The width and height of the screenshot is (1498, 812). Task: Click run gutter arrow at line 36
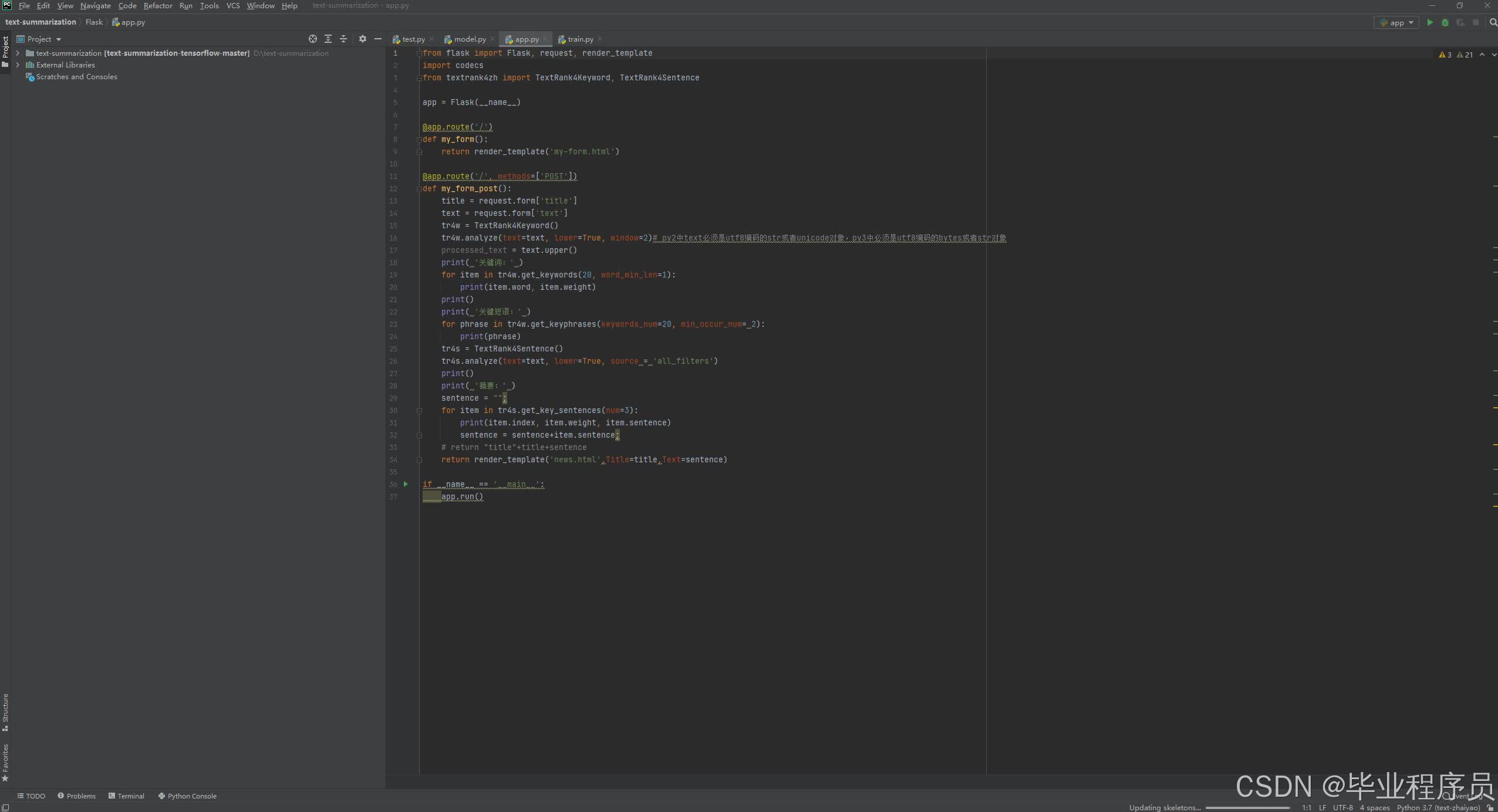pos(406,484)
